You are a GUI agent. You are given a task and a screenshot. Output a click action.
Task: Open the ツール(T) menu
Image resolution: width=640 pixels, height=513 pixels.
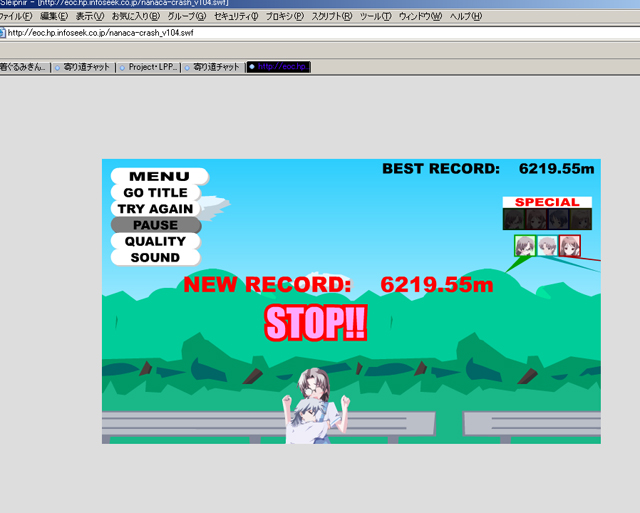(x=375, y=16)
